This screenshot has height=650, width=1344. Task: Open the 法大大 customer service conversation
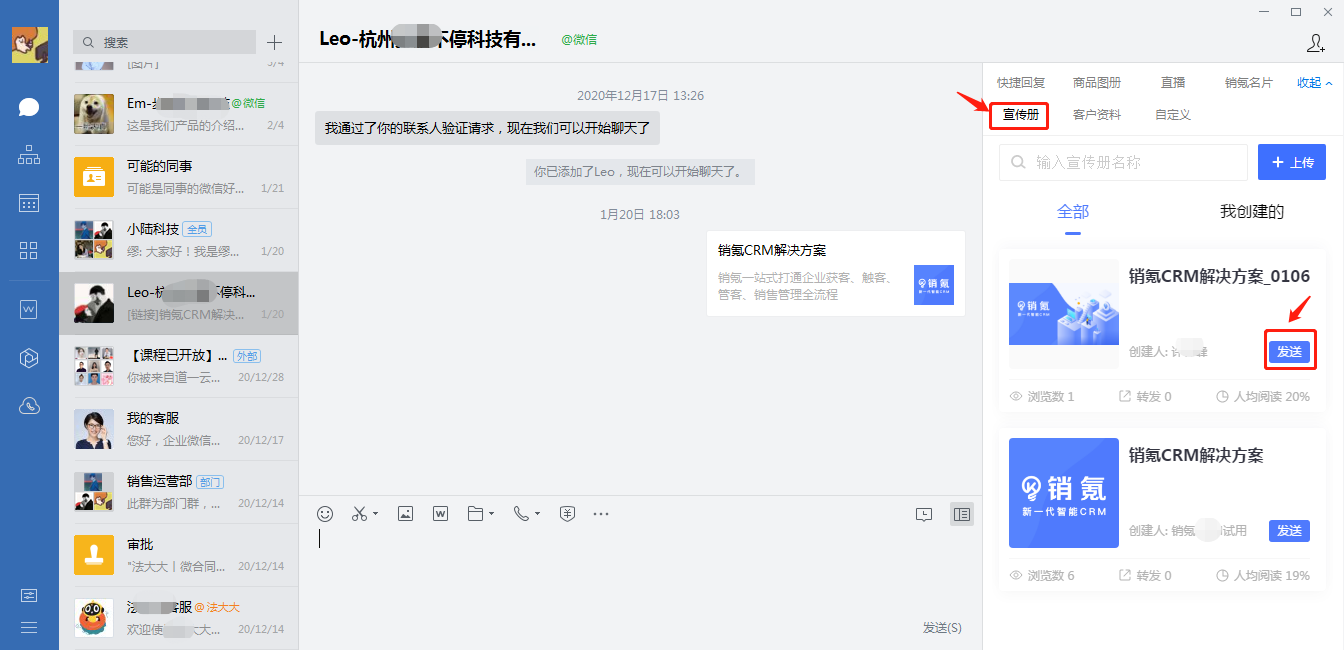coord(179,618)
